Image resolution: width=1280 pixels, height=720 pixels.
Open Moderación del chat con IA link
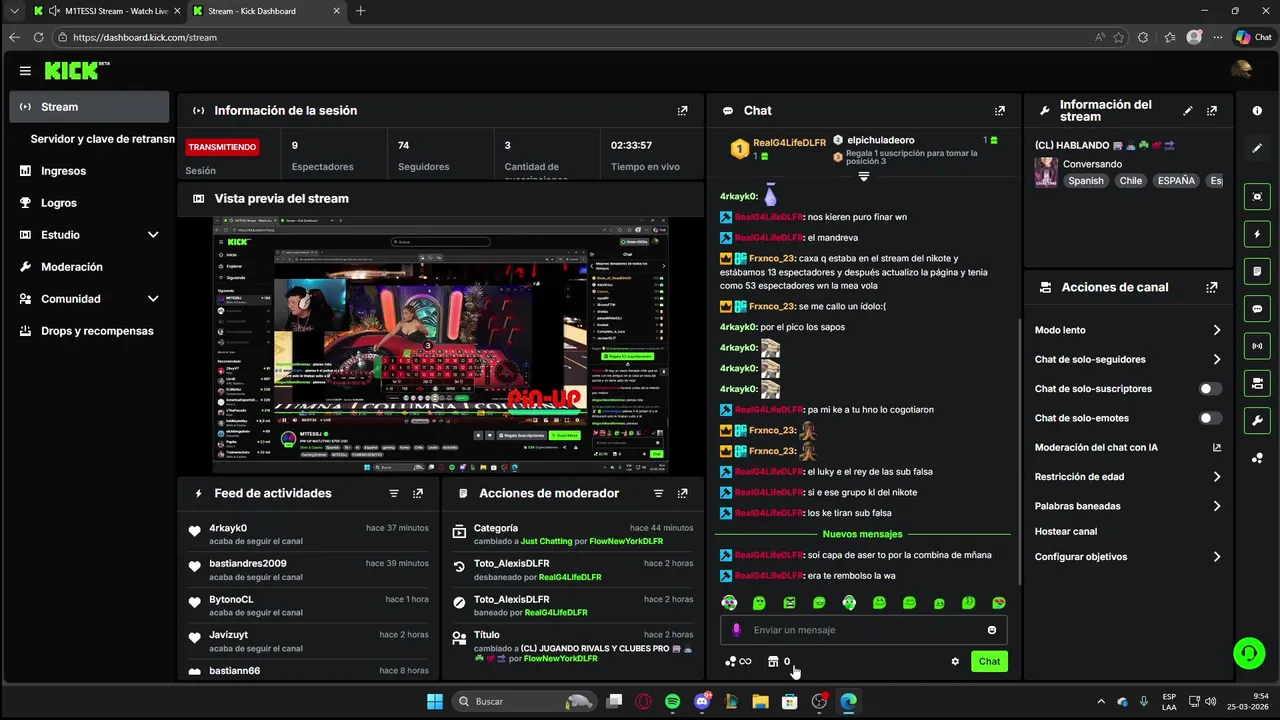1128,448
